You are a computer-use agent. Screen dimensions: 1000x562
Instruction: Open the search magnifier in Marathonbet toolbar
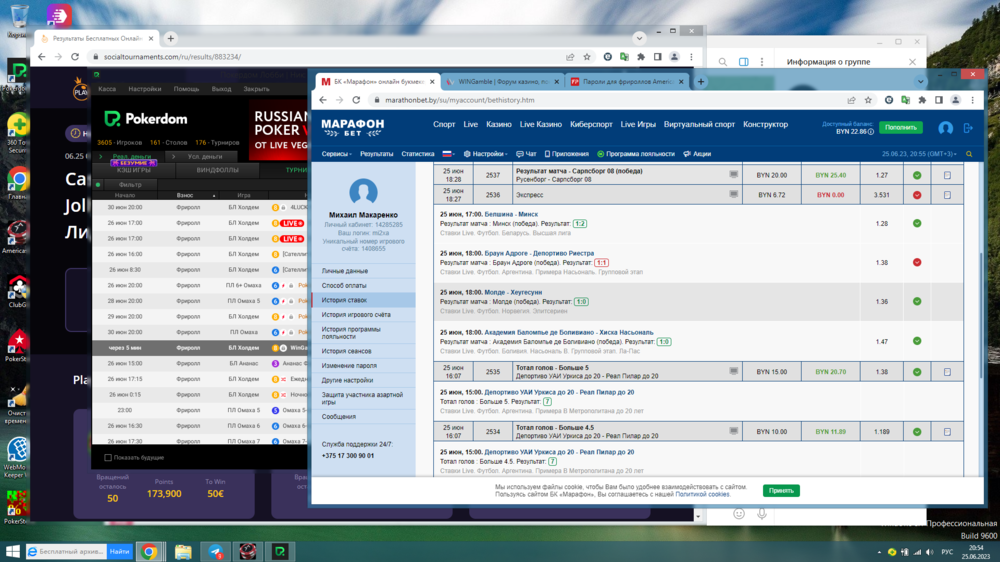[968, 154]
